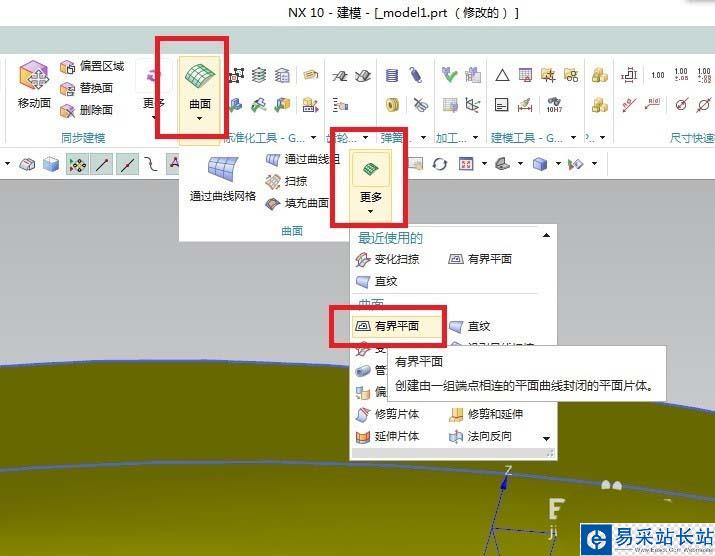715x556 pixels.
Task: Click the shaded blue cube rendering style icon
Action: point(540,164)
